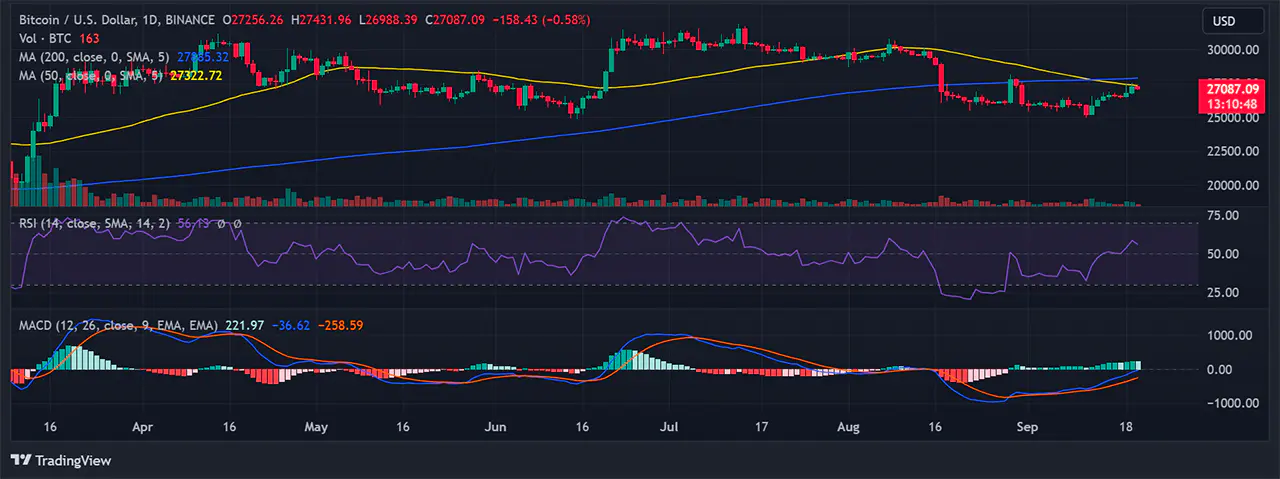Click the volume value 163
The height and width of the screenshot is (479, 1280).
[x=89, y=38]
